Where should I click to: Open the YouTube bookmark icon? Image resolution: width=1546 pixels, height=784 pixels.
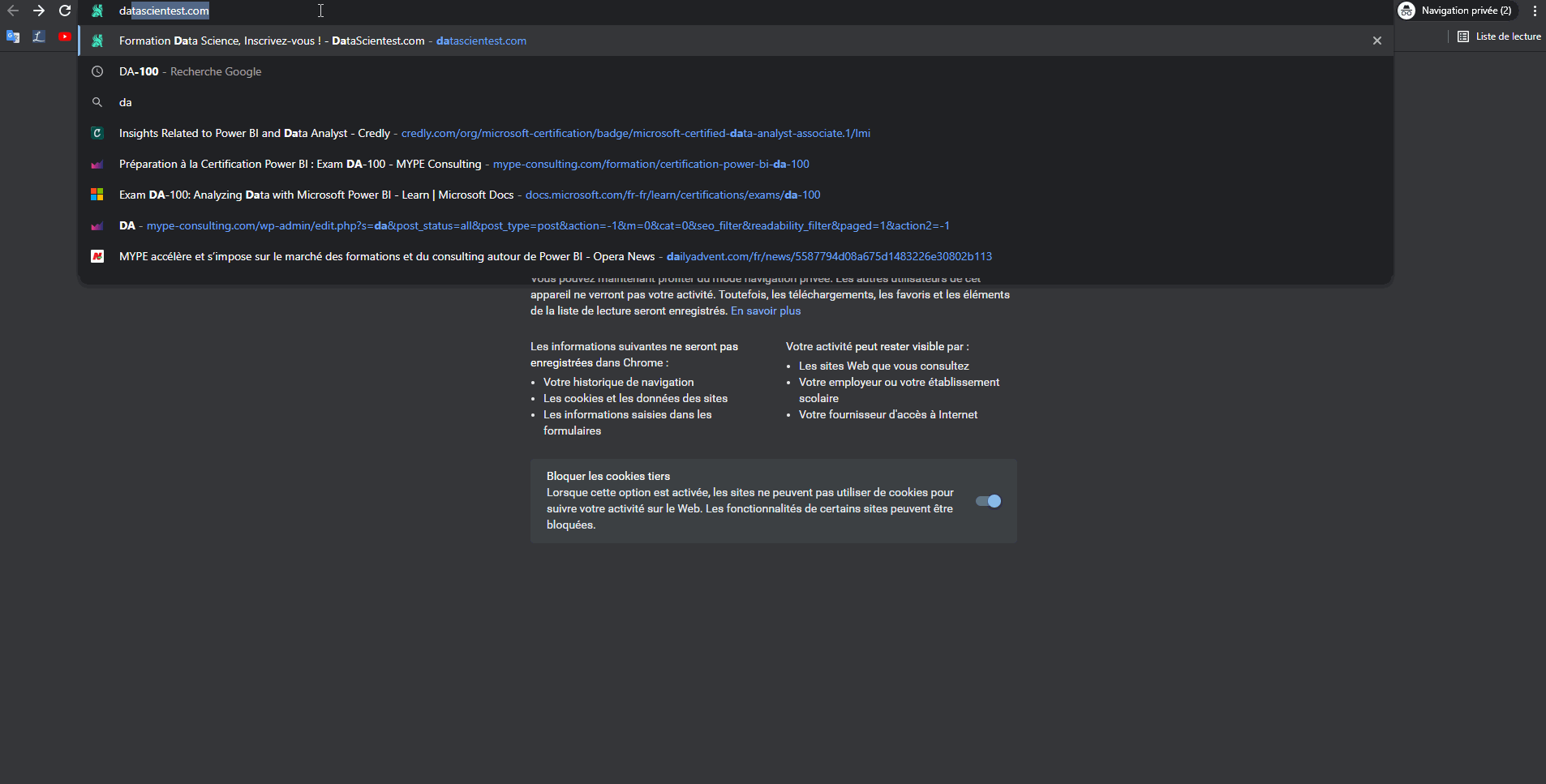pyautogui.click(x=65, y=36)
